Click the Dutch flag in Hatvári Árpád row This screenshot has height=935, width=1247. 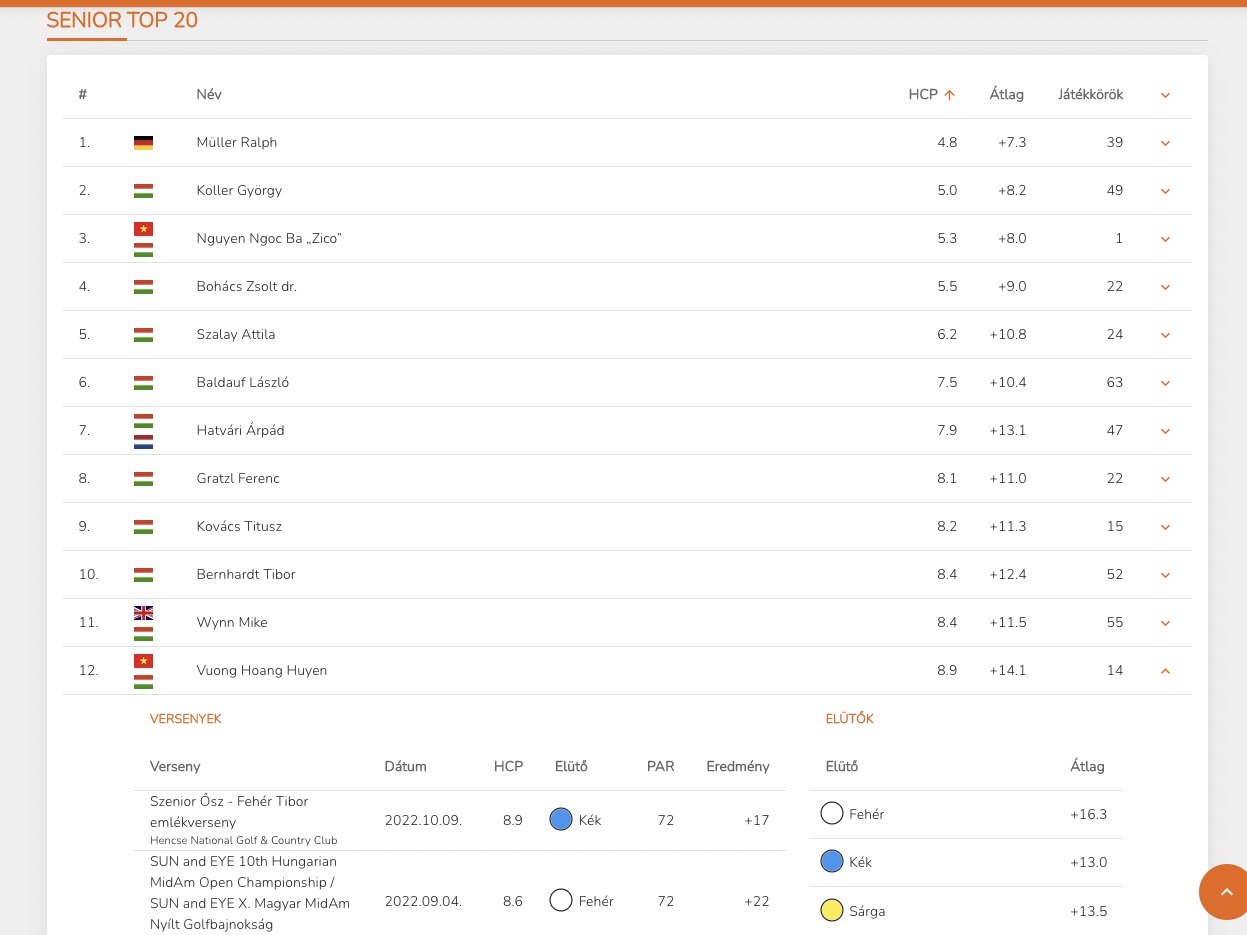[143, 441]
